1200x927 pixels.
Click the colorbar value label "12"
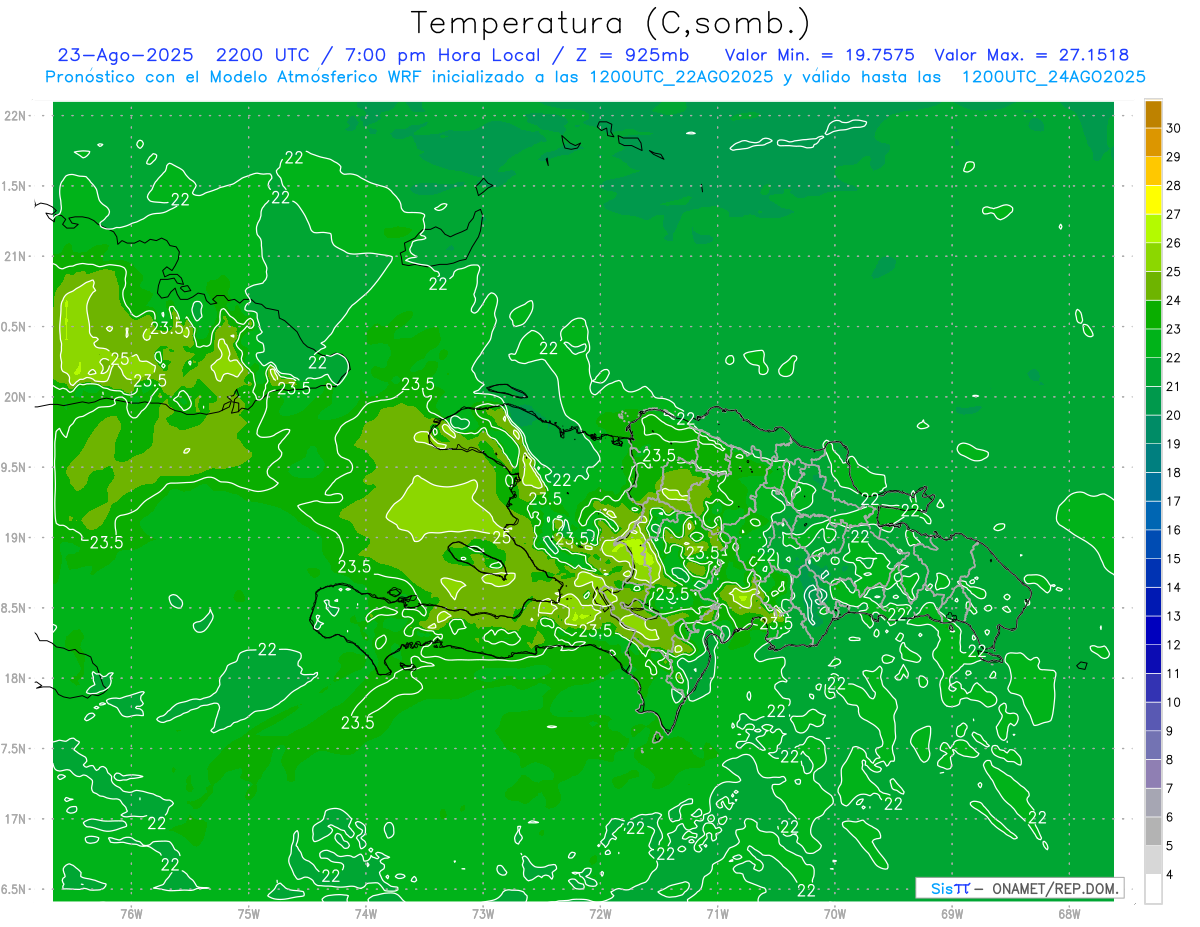coord(1174,645)
